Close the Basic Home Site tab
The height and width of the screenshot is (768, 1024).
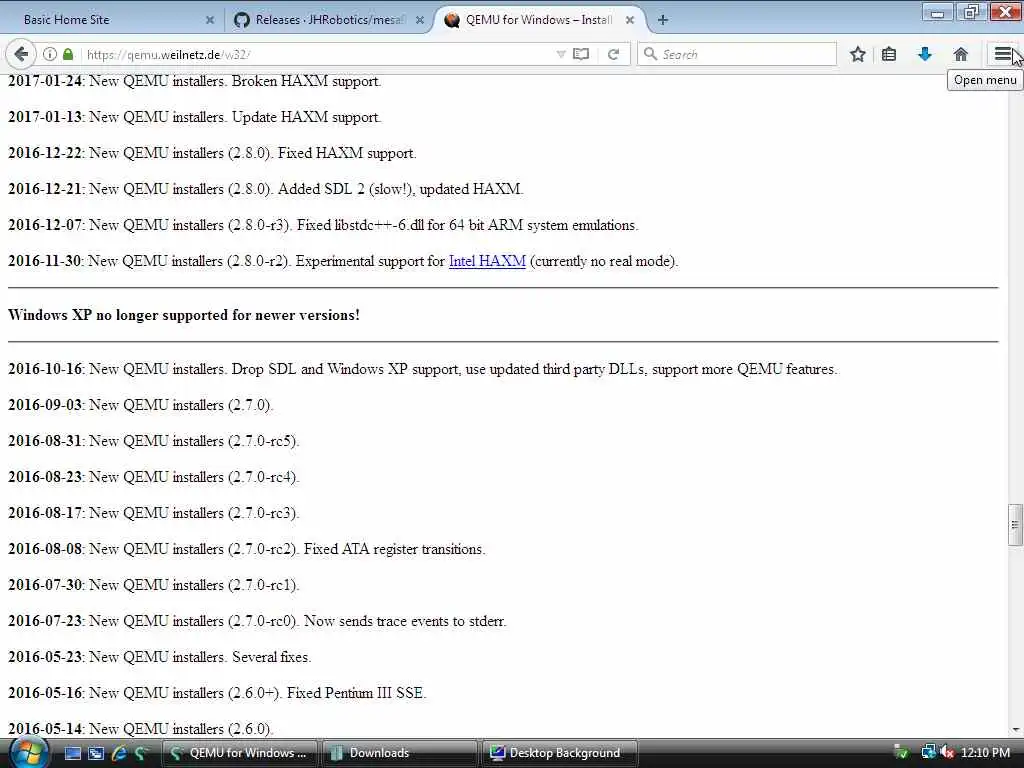point(210,20)
